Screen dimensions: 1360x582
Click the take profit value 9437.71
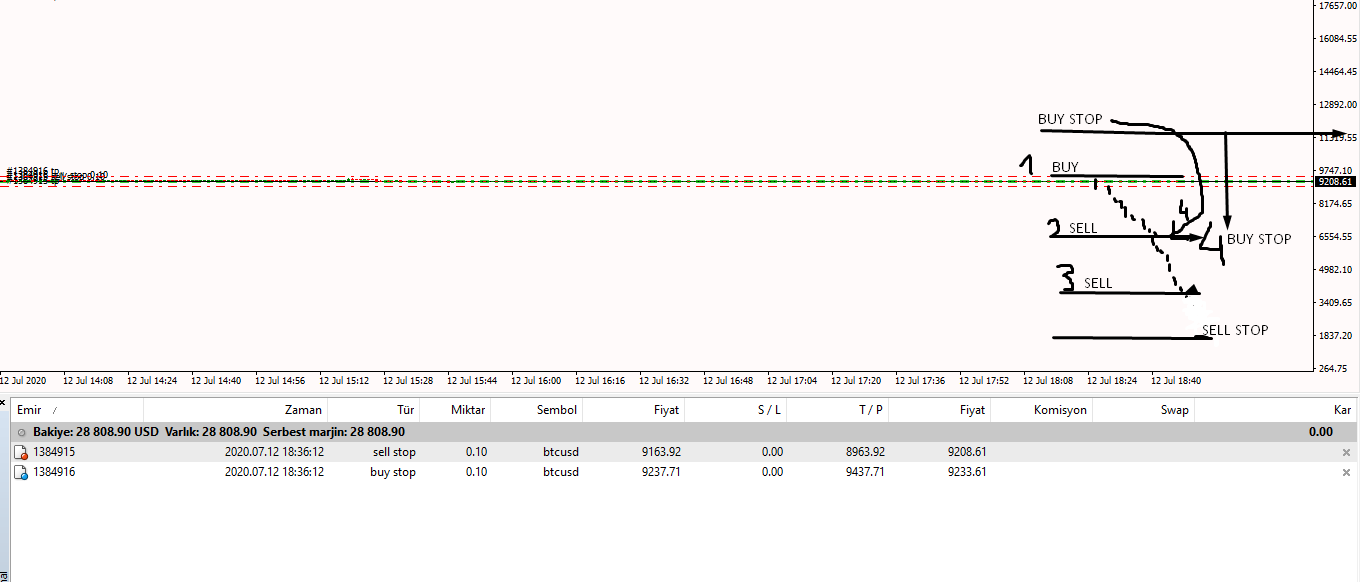tap(865, 472)
